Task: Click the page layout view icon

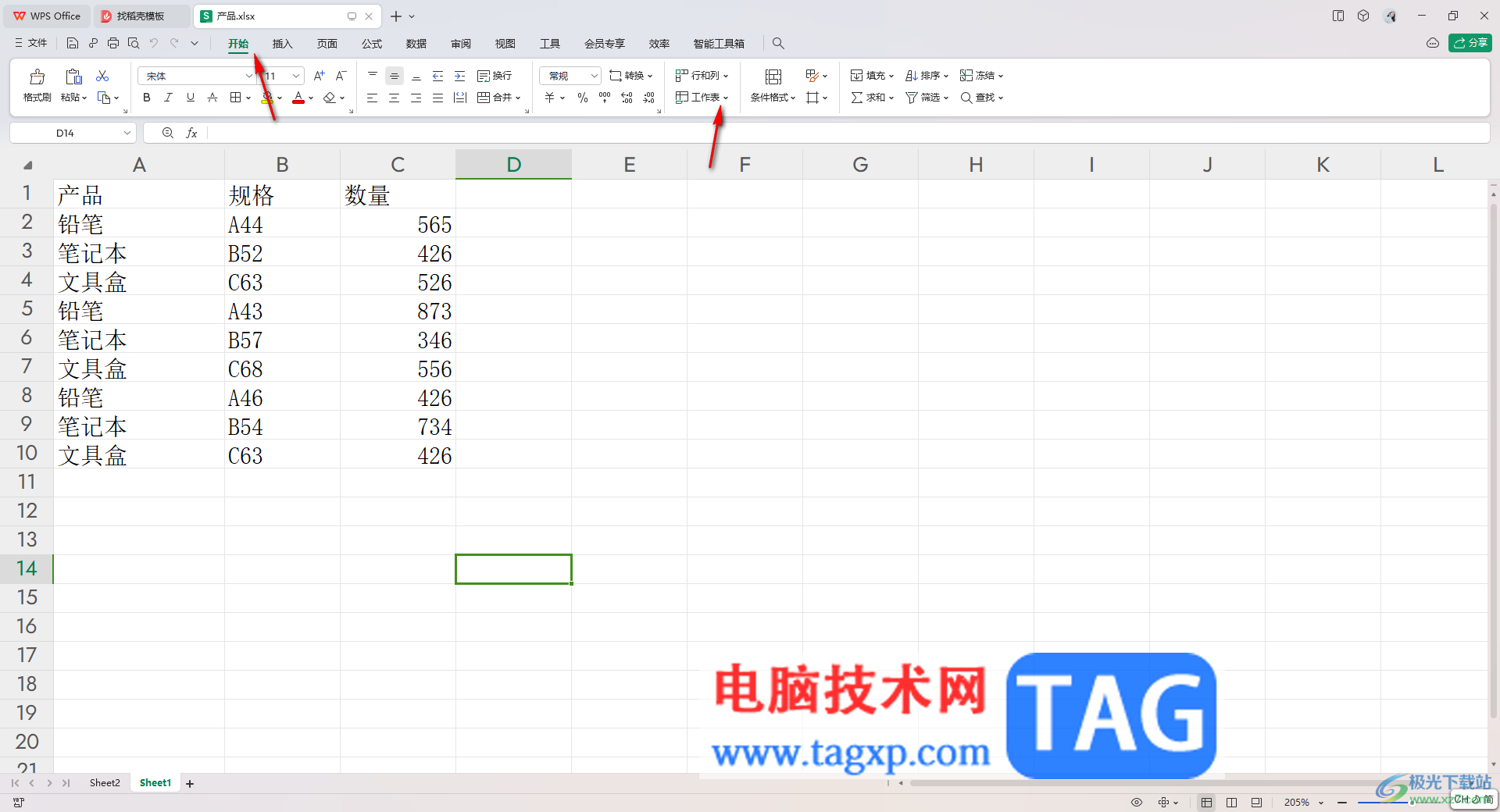Action: pos(1232,803)
